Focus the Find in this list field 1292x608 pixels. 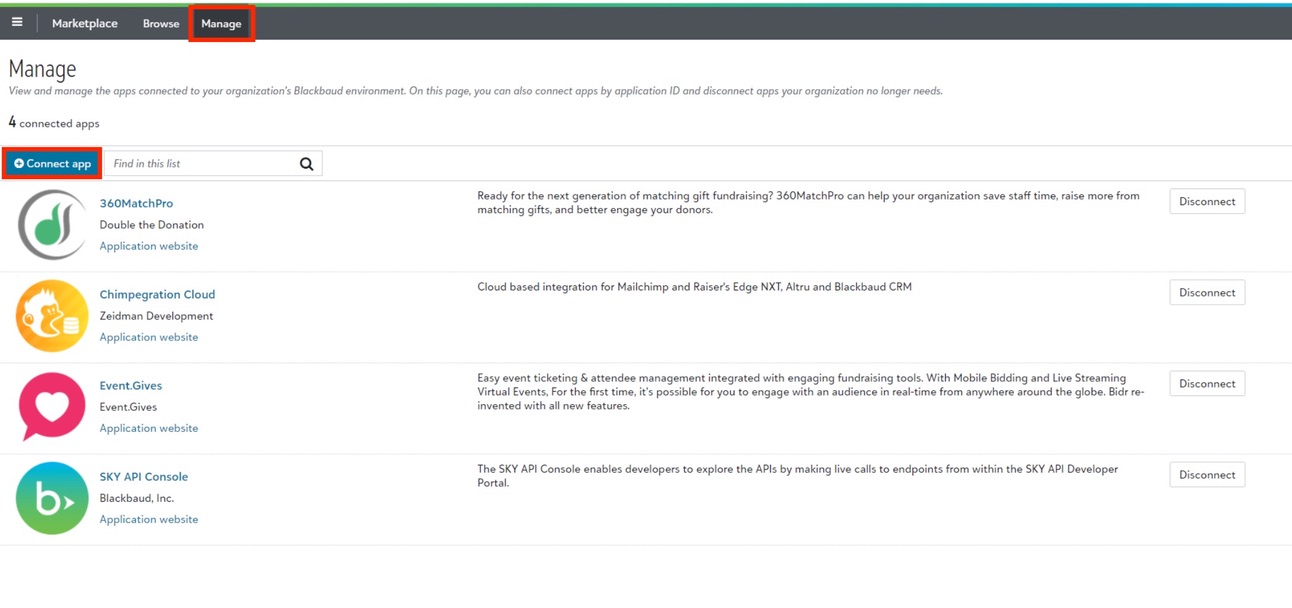[203, 164]
